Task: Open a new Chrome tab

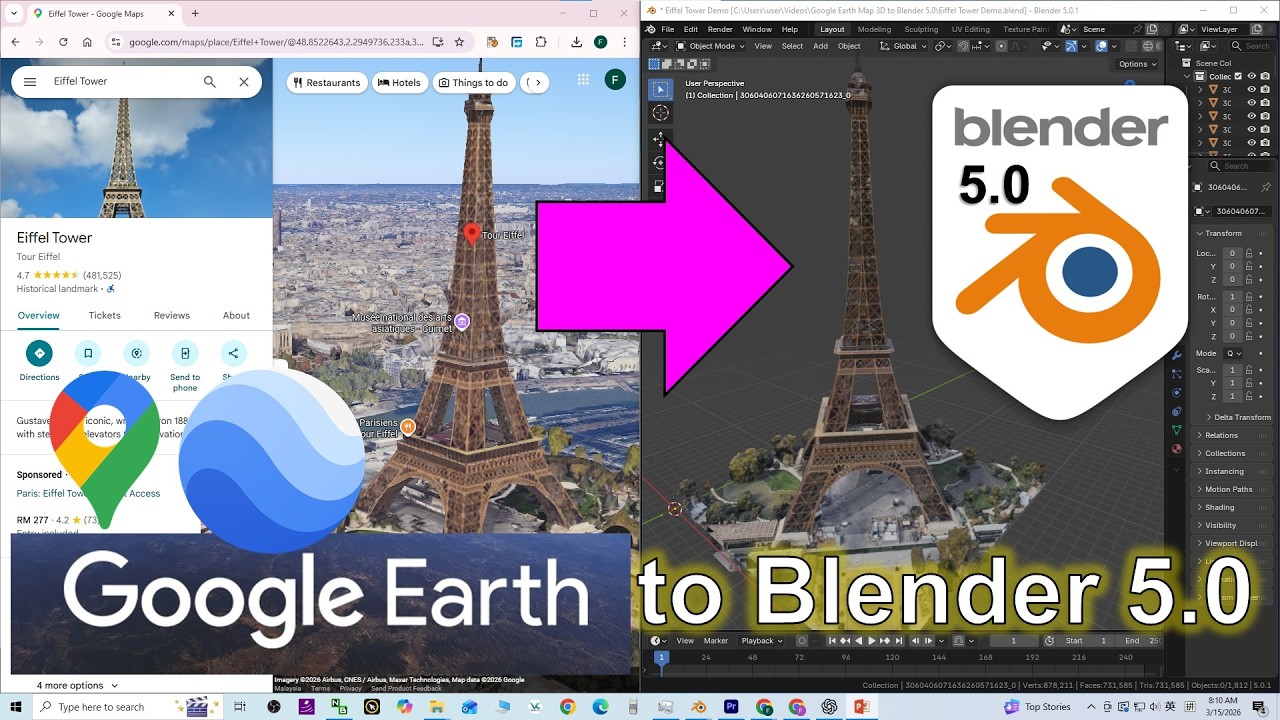Action: click(195, 14)
